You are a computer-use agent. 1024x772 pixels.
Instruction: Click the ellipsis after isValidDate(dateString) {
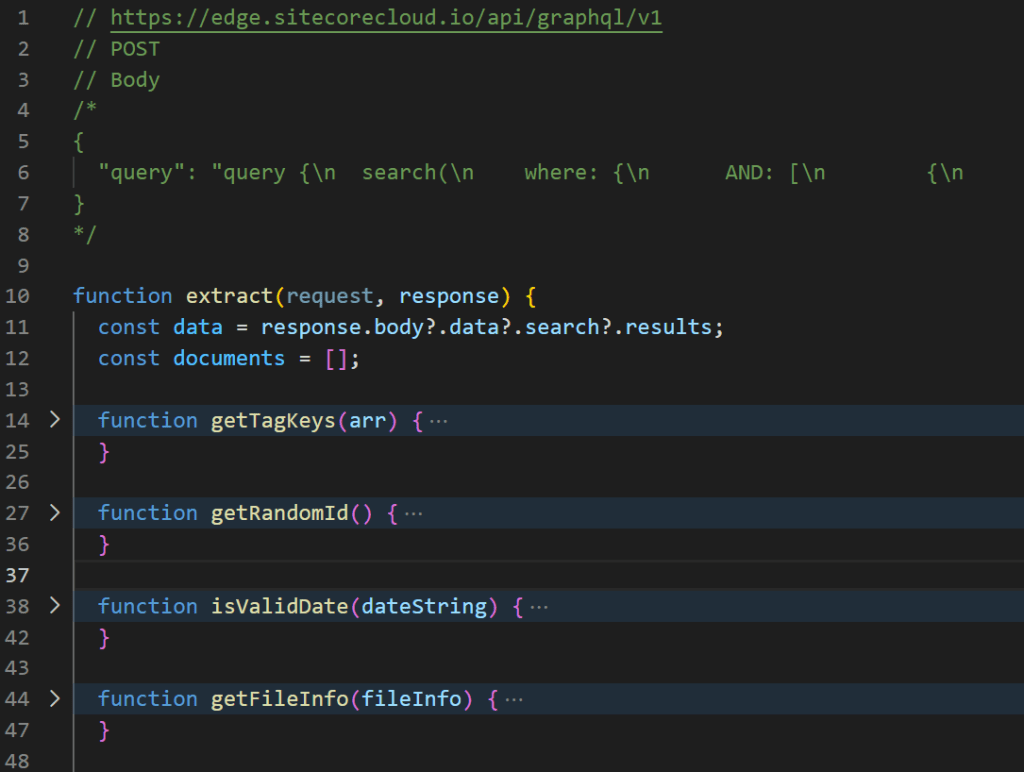click(x=538, y=607)
